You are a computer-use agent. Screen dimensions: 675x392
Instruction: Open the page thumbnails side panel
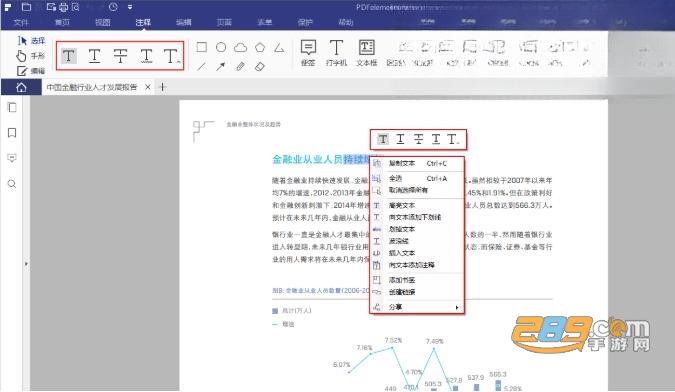[12, 108]
